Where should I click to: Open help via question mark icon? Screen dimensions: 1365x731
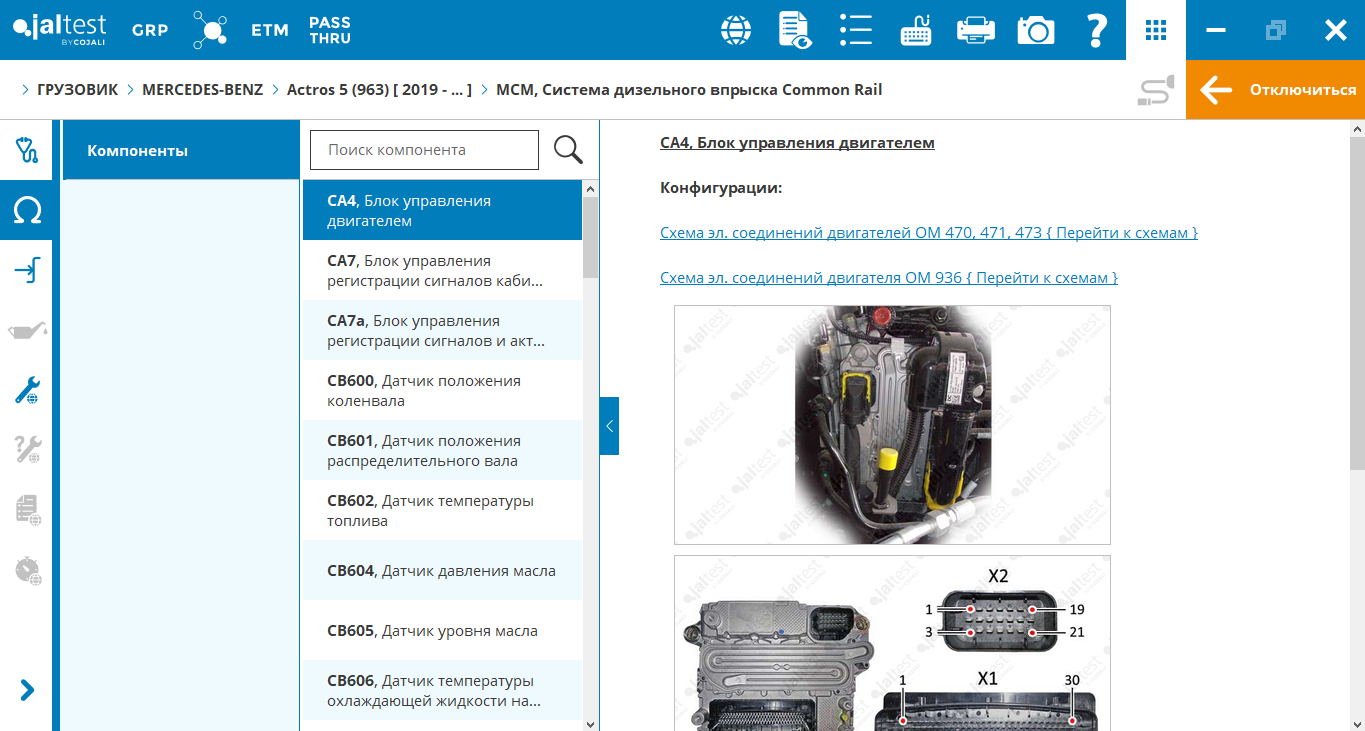tap(1096, 30)
